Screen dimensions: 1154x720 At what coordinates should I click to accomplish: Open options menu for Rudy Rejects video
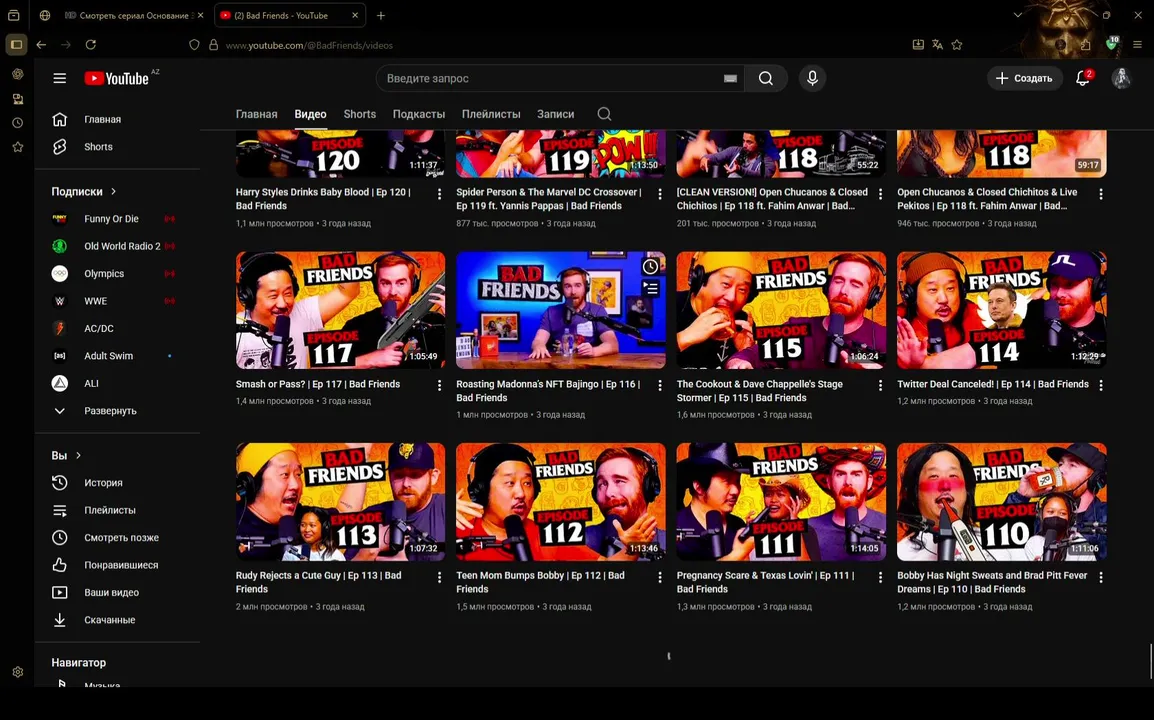tap(439, 577)
